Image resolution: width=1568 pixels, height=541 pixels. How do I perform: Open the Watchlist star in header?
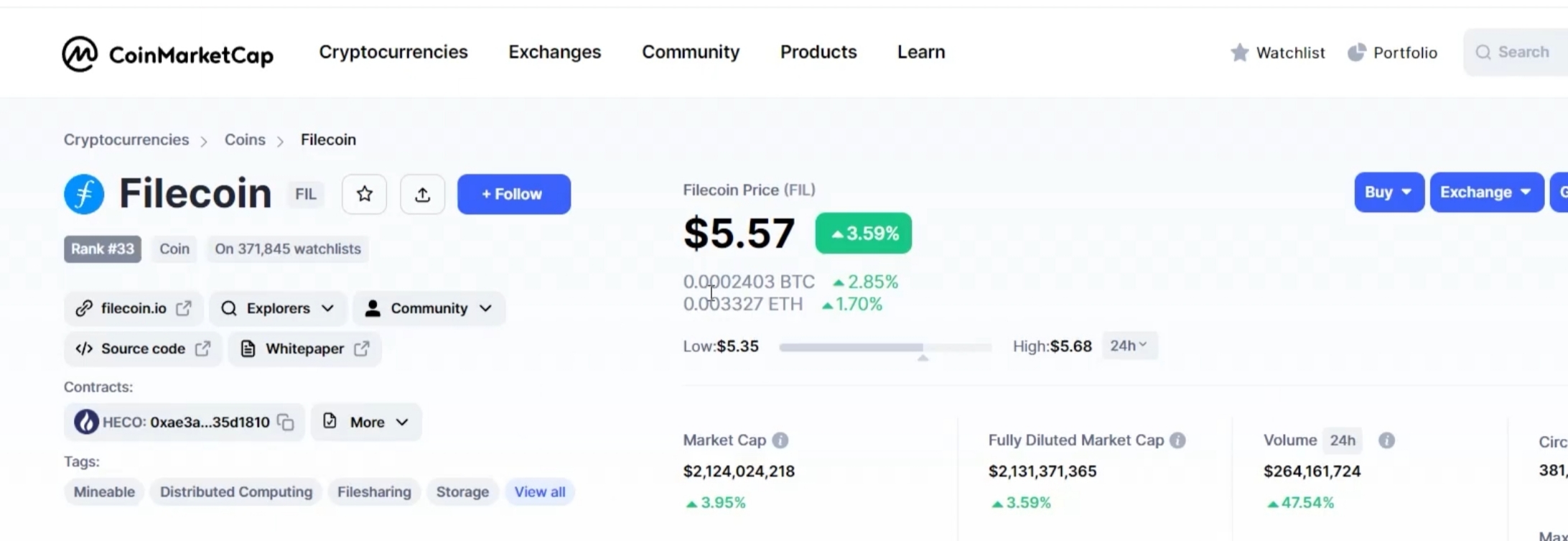pyautogui.click(x=1239, y=52)
